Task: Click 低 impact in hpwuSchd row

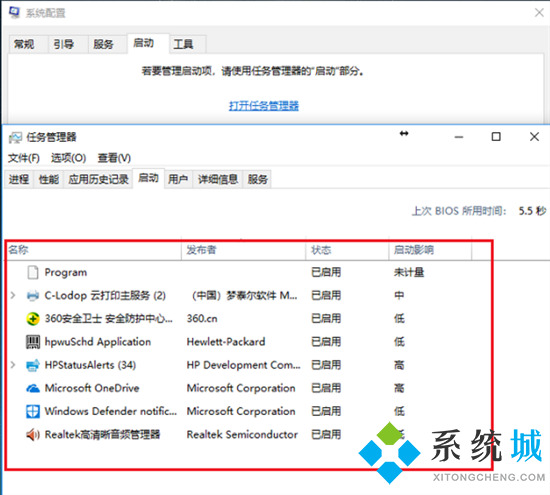Action: pos(399,342)
